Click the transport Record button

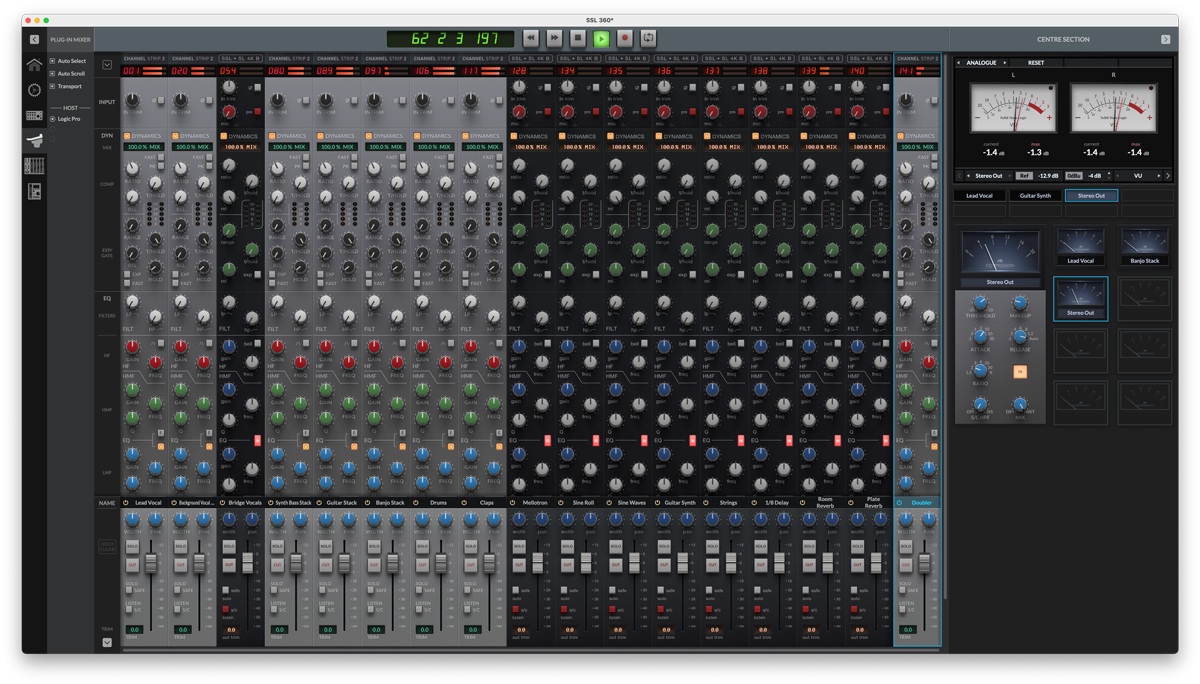625,38
